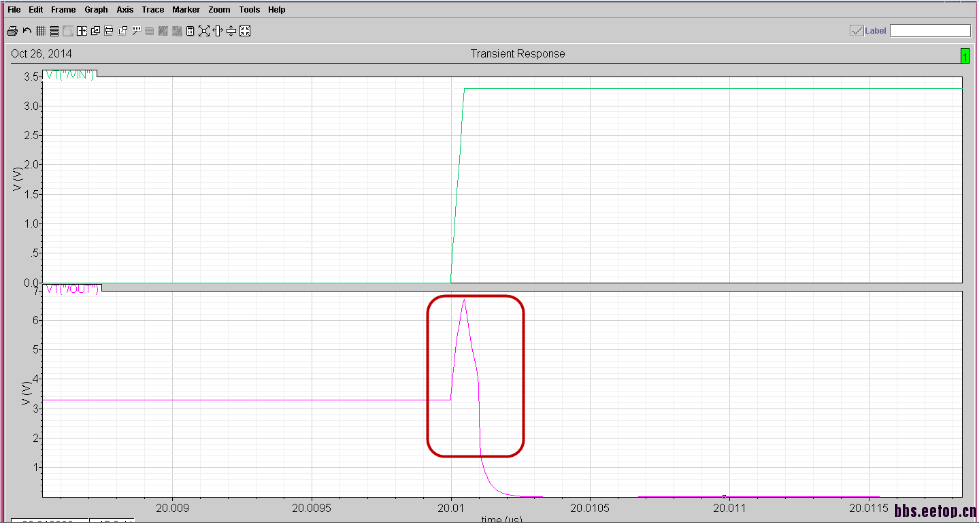The width and height of the screenshot is (979, 523).
Task: Click the Undo arrow icon
Action: tap(27, 31)
